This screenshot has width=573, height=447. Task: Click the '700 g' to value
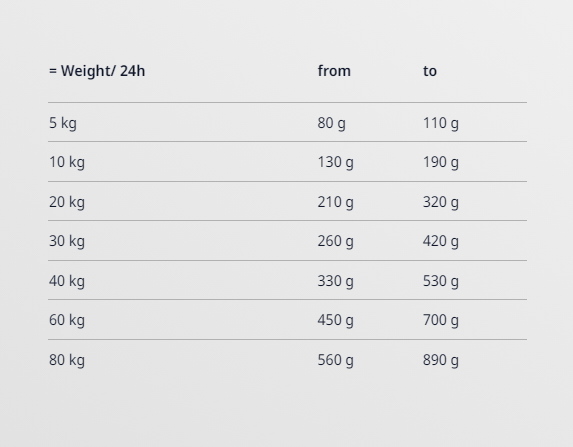click(441, 320)
